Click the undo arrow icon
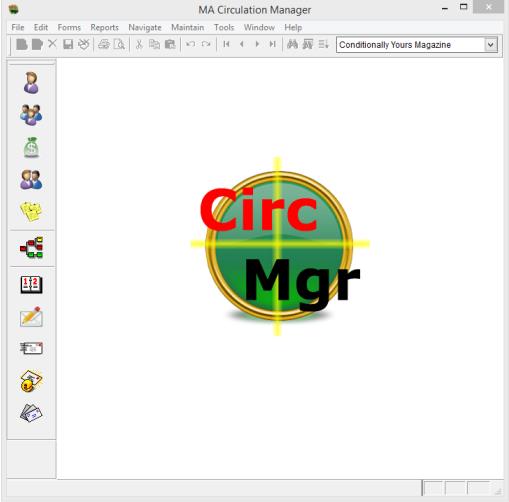The width and height of the screenshot is (509, 502). (190, 44)
